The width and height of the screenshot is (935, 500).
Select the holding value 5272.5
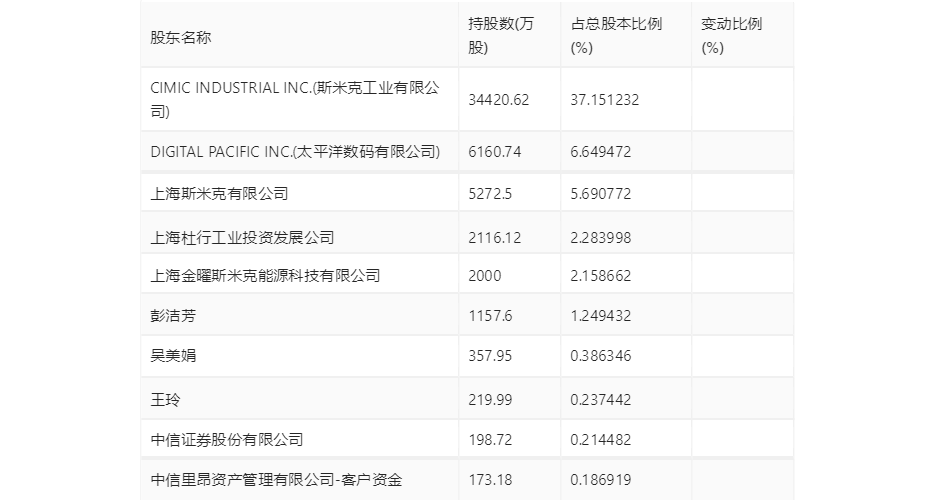click(x=490, y=194)
